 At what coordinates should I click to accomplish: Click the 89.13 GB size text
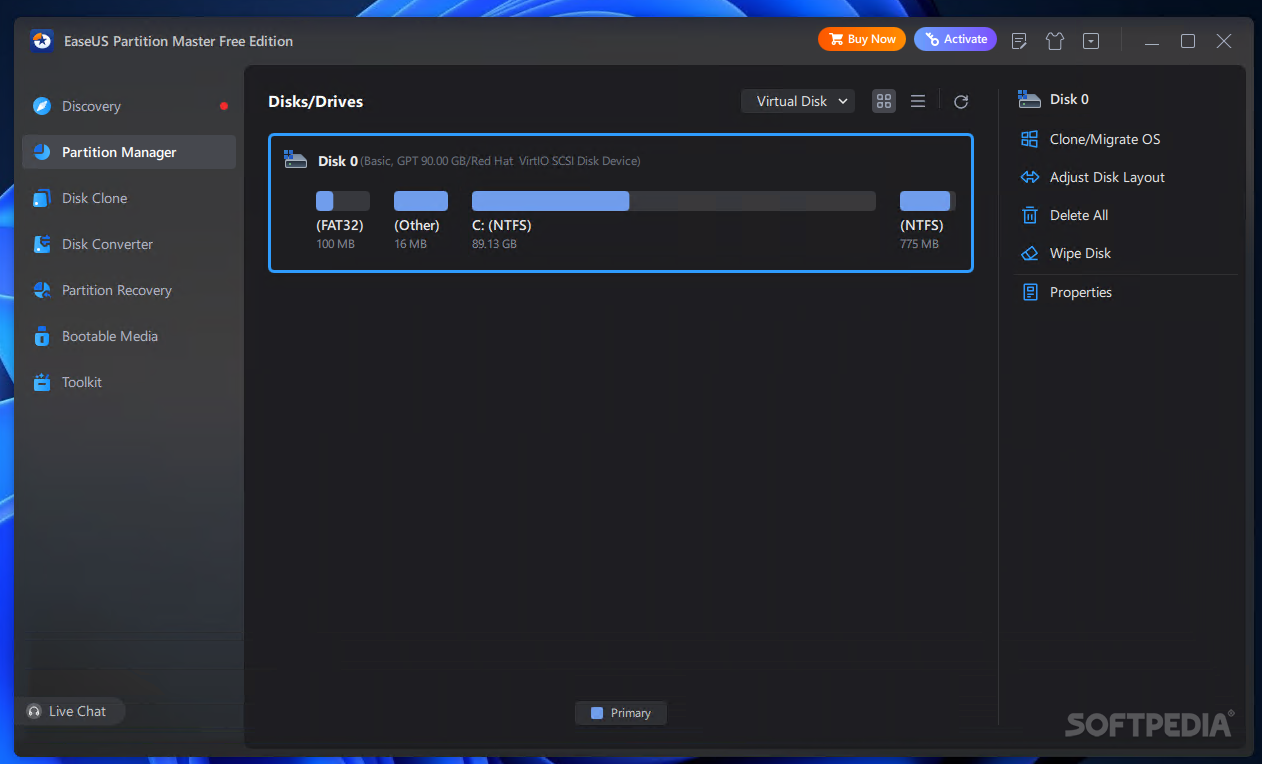pos(494,244)
